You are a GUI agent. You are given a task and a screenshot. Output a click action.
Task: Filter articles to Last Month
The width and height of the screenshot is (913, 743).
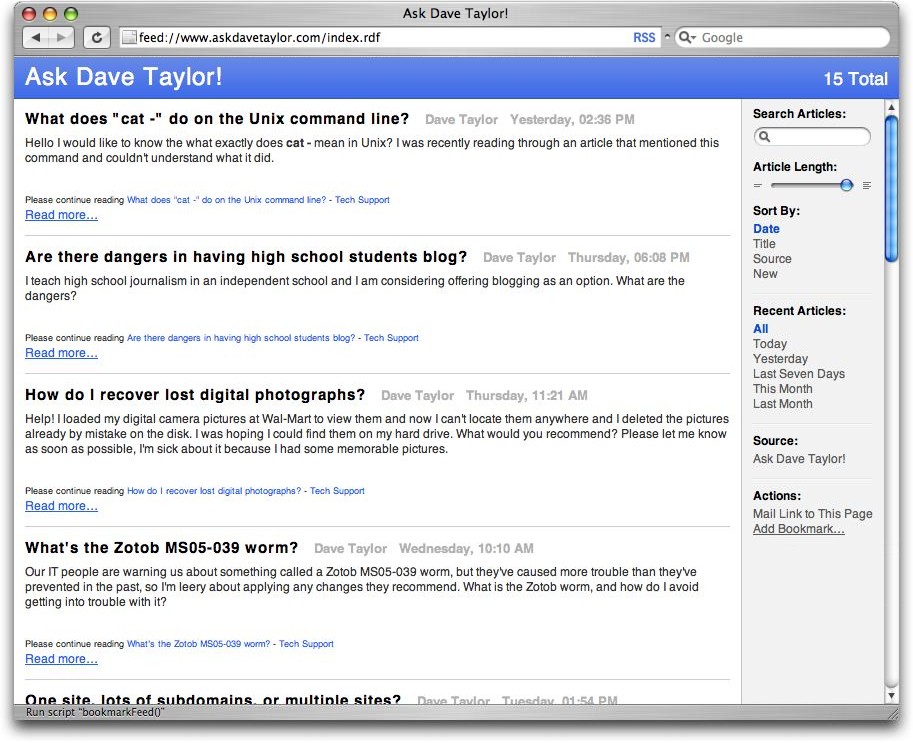[783, 404]
